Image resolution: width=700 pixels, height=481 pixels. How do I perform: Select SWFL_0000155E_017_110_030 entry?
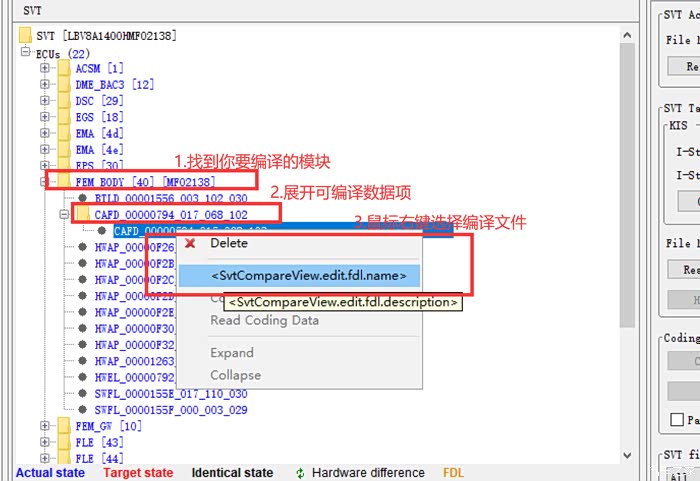[x=171, y=393]
